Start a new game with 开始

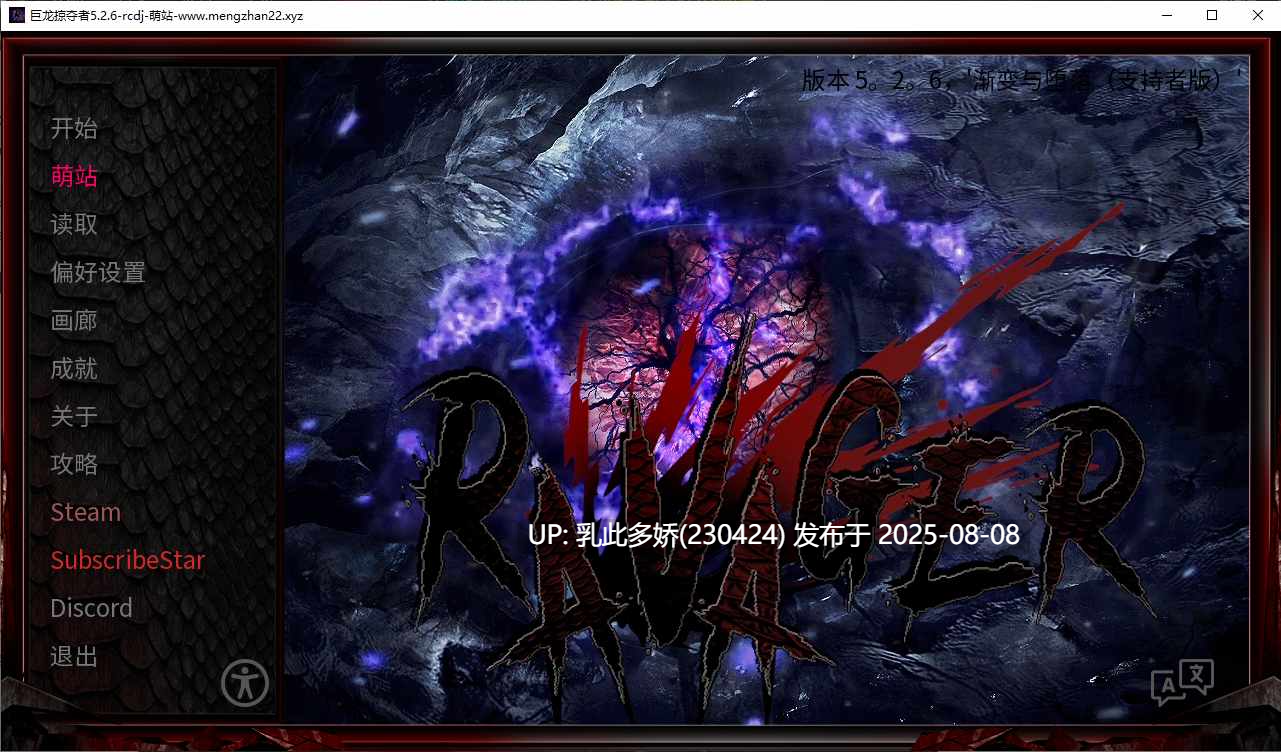click(x=74, y=128)
